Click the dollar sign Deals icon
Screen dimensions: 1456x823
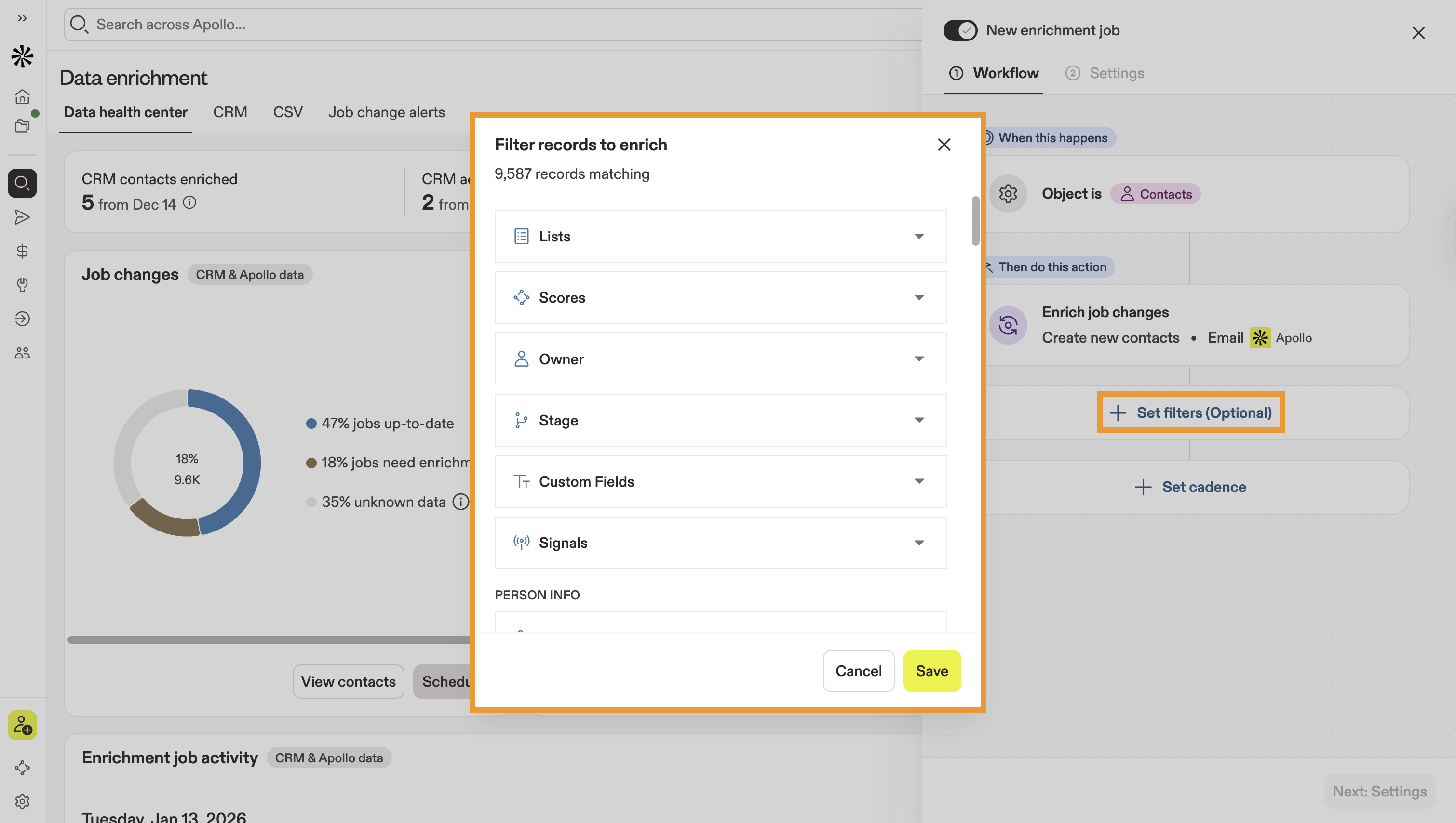pyautogui.click(x=22, y=251)
